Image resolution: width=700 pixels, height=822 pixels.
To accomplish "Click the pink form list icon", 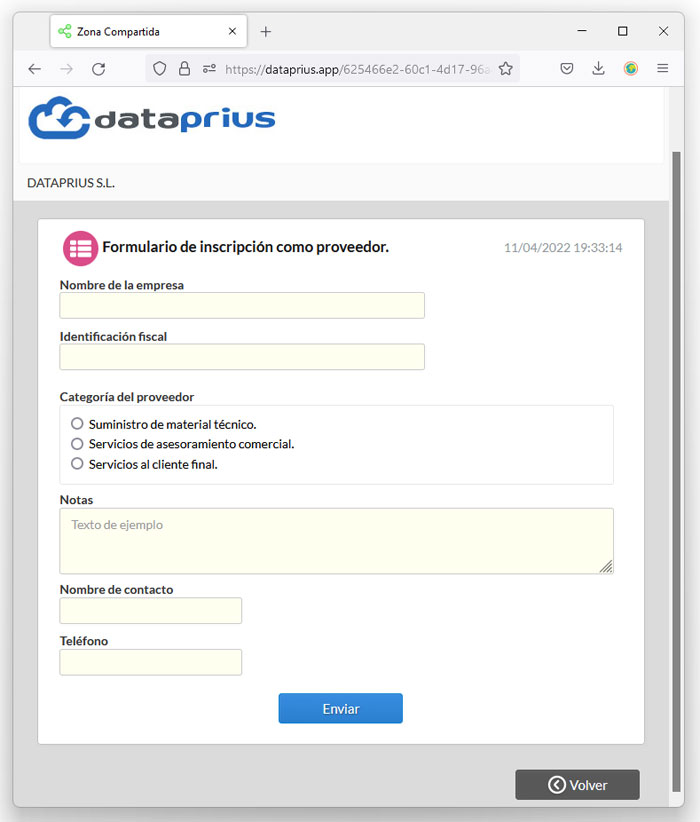I will 80,248.
